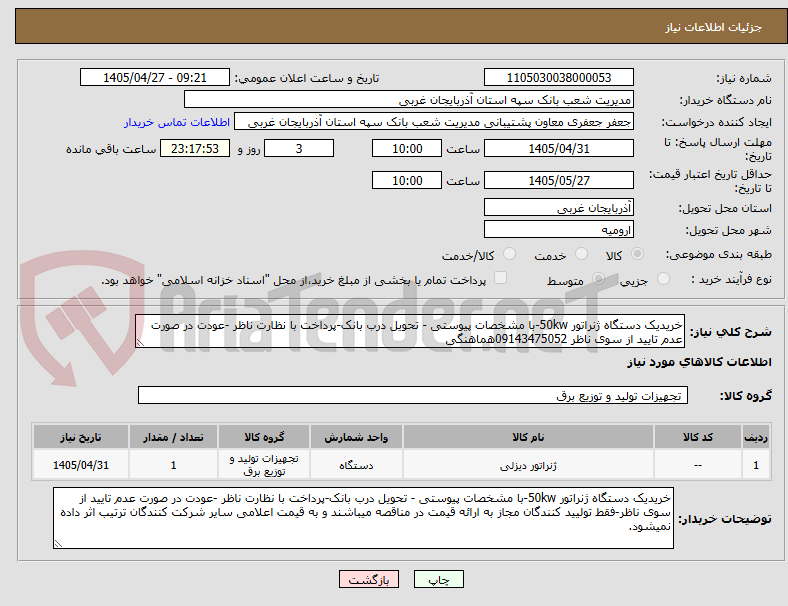Click the گروه کالا goods group field
This screenshot has height=606, width=788.
click(413, 395)
